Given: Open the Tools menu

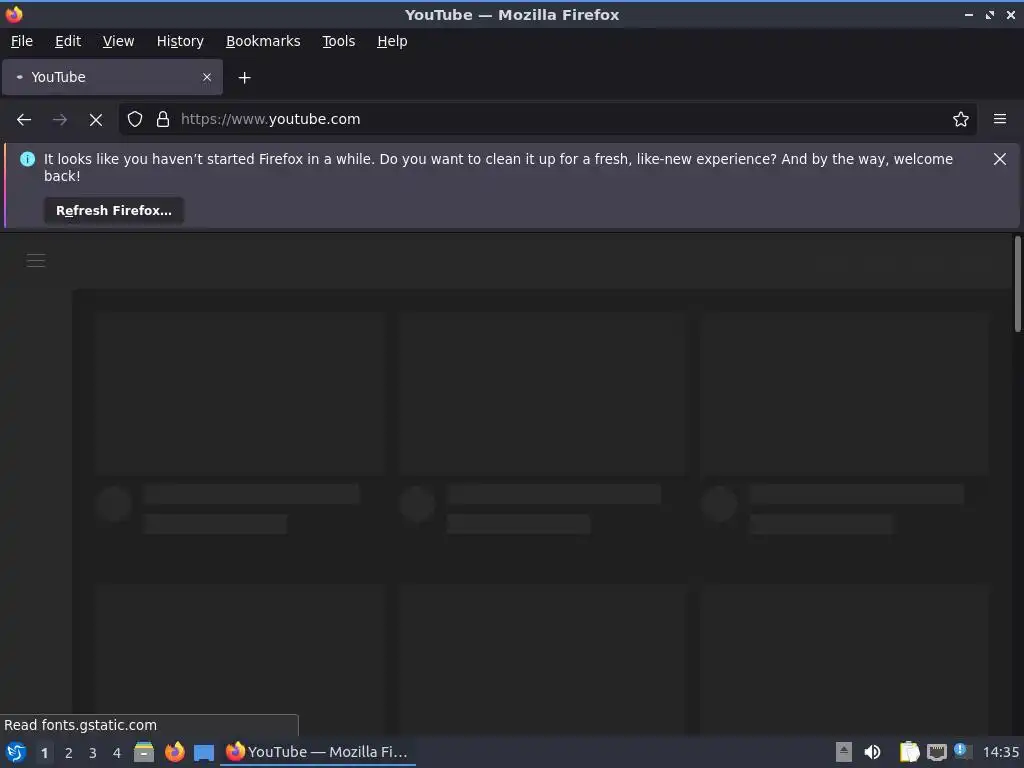Looking at the screenshot, I should coord(338,41).
